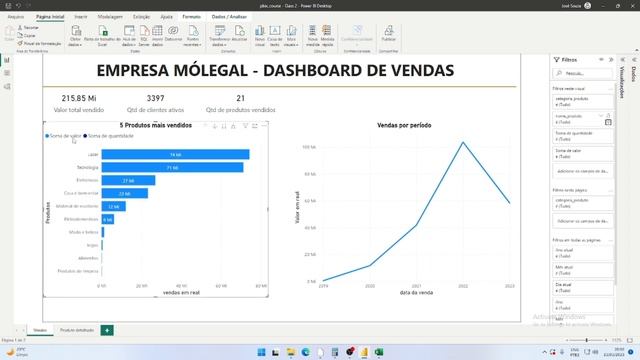This screenshot has width=640, height=360.
Task: Open the Modelagem ribbon tab
Action: tap(110, 17)
